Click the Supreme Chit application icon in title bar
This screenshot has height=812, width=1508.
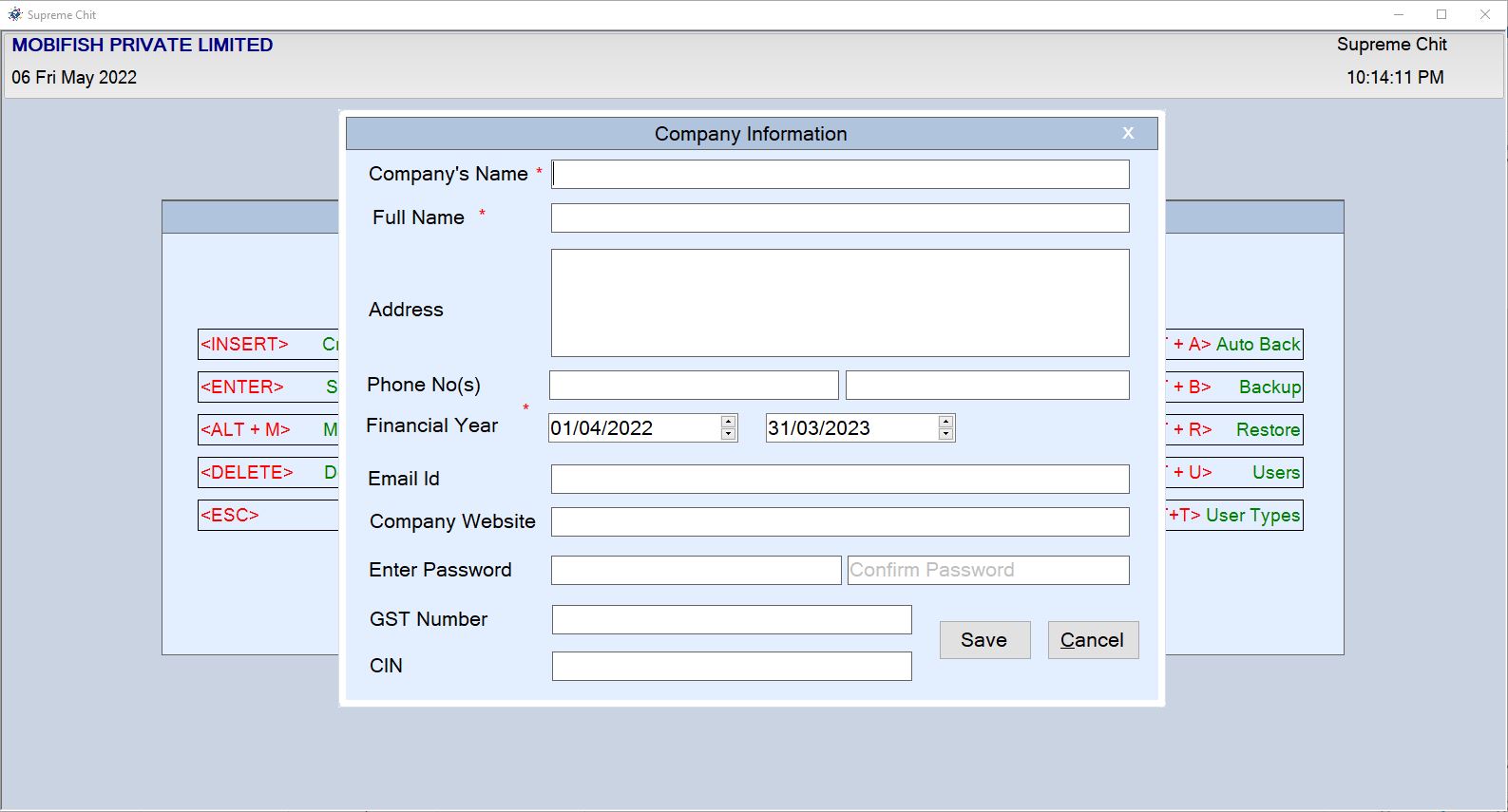click(x=13, y=14)
